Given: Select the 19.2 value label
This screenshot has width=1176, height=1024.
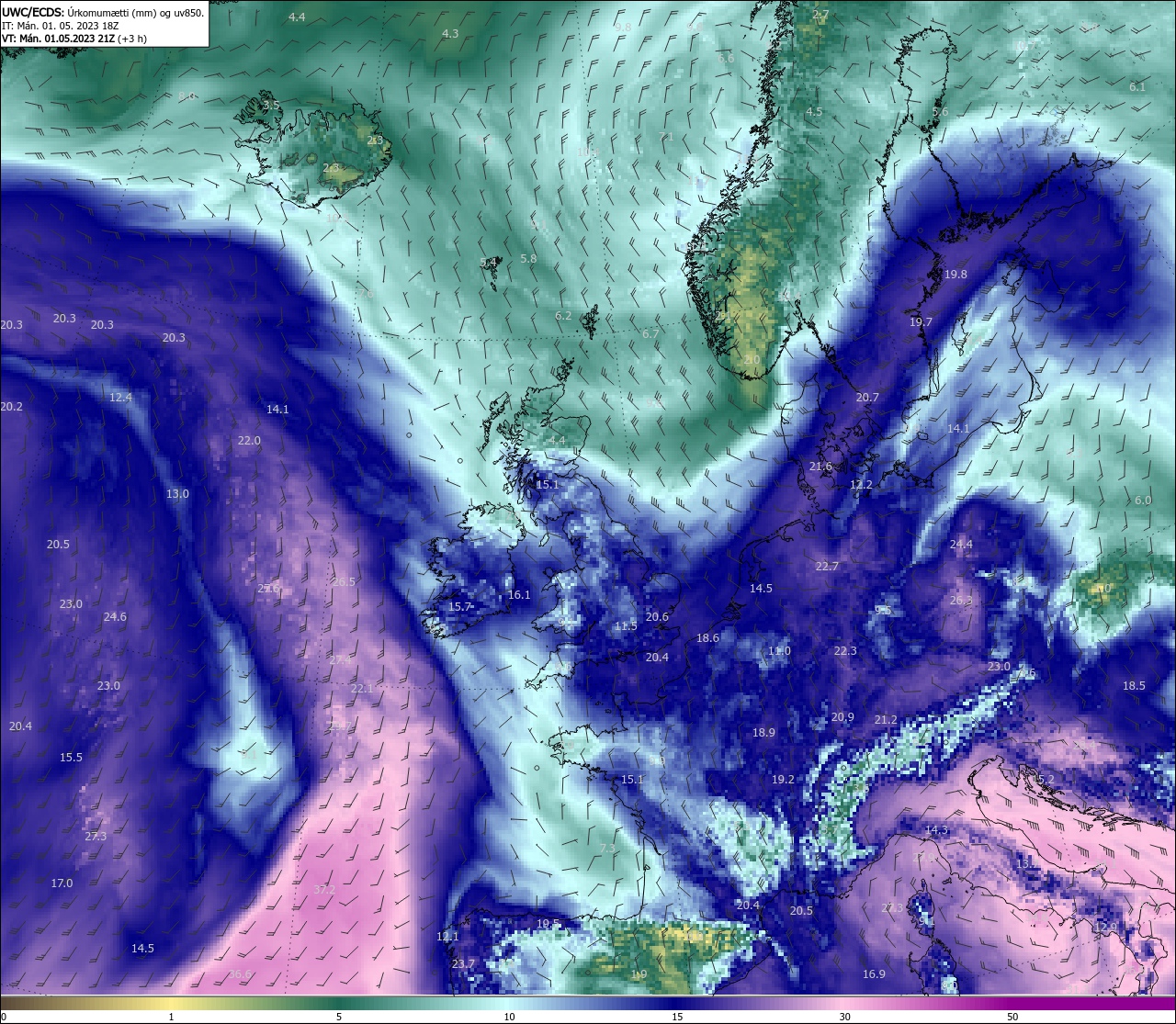Looking at the screenshot, I should click(x=783, y=779).
